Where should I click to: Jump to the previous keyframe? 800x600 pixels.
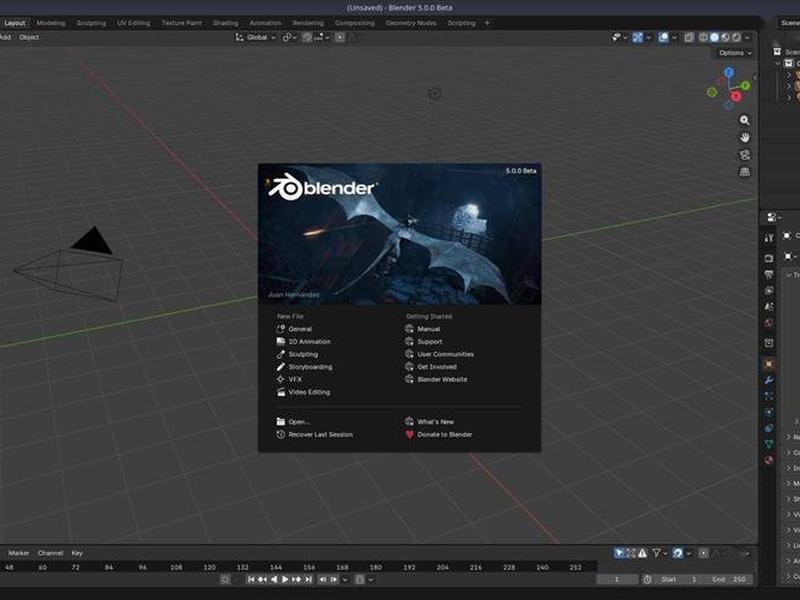coord(262,580)
